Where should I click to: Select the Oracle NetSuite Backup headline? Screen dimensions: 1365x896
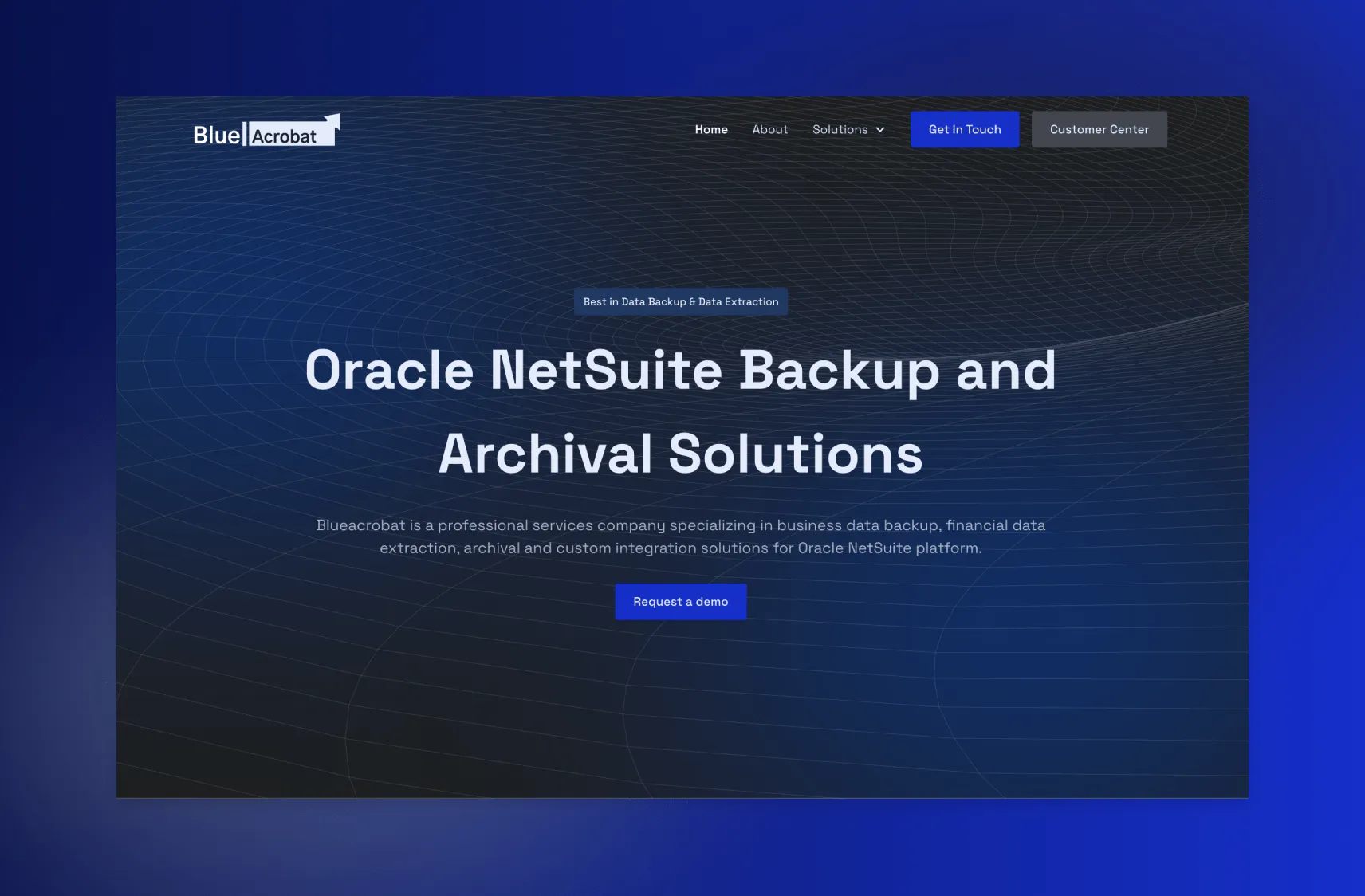point(681,370)
